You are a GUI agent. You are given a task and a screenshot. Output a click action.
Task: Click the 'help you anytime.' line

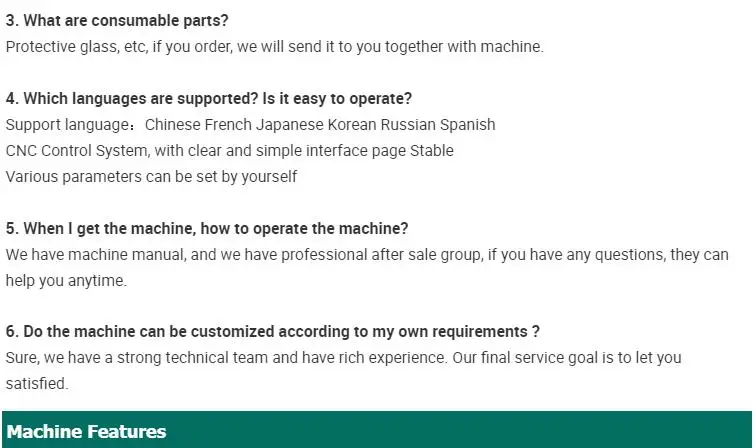66,280
